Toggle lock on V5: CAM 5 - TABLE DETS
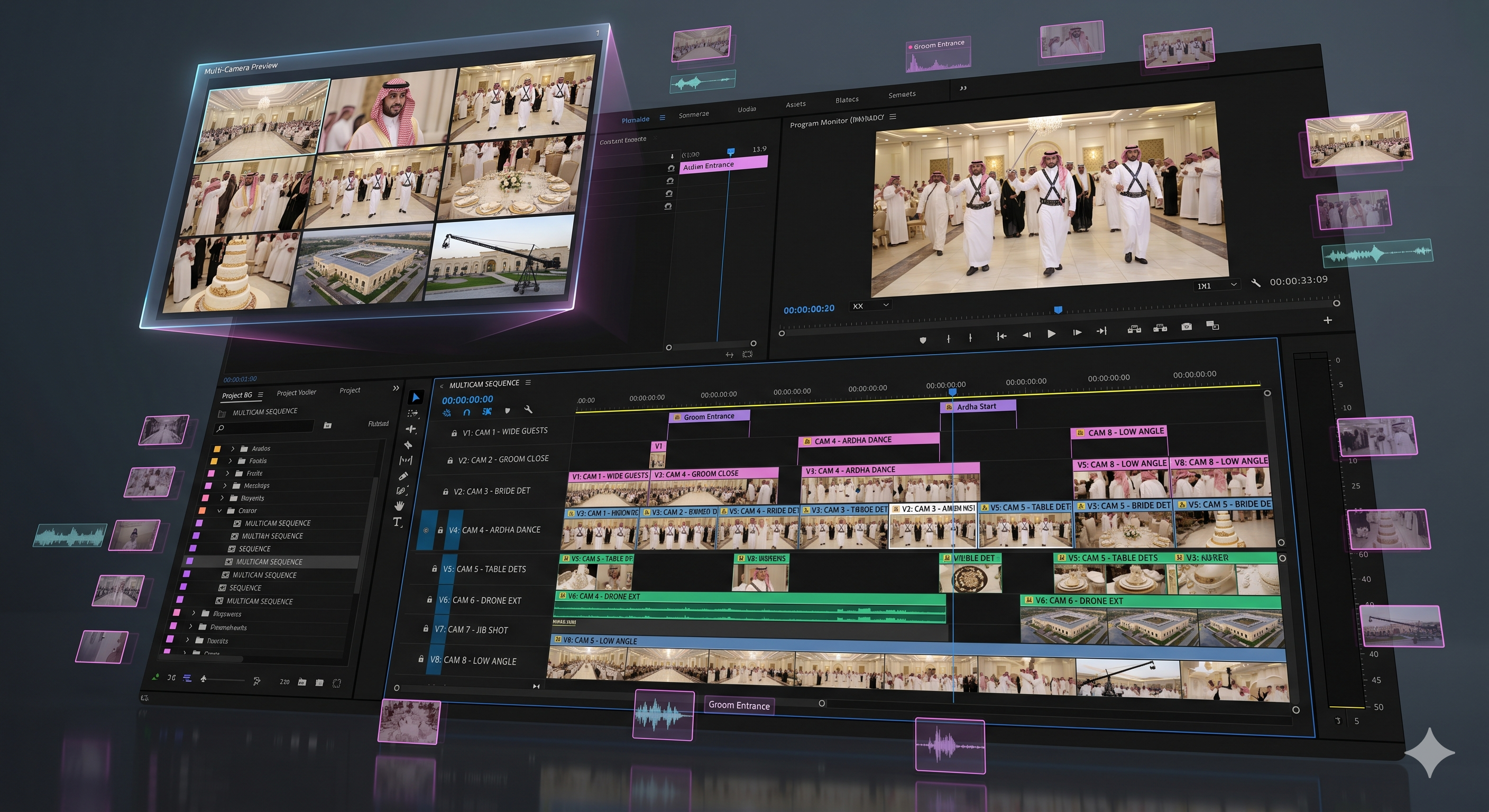 (434, 569)
